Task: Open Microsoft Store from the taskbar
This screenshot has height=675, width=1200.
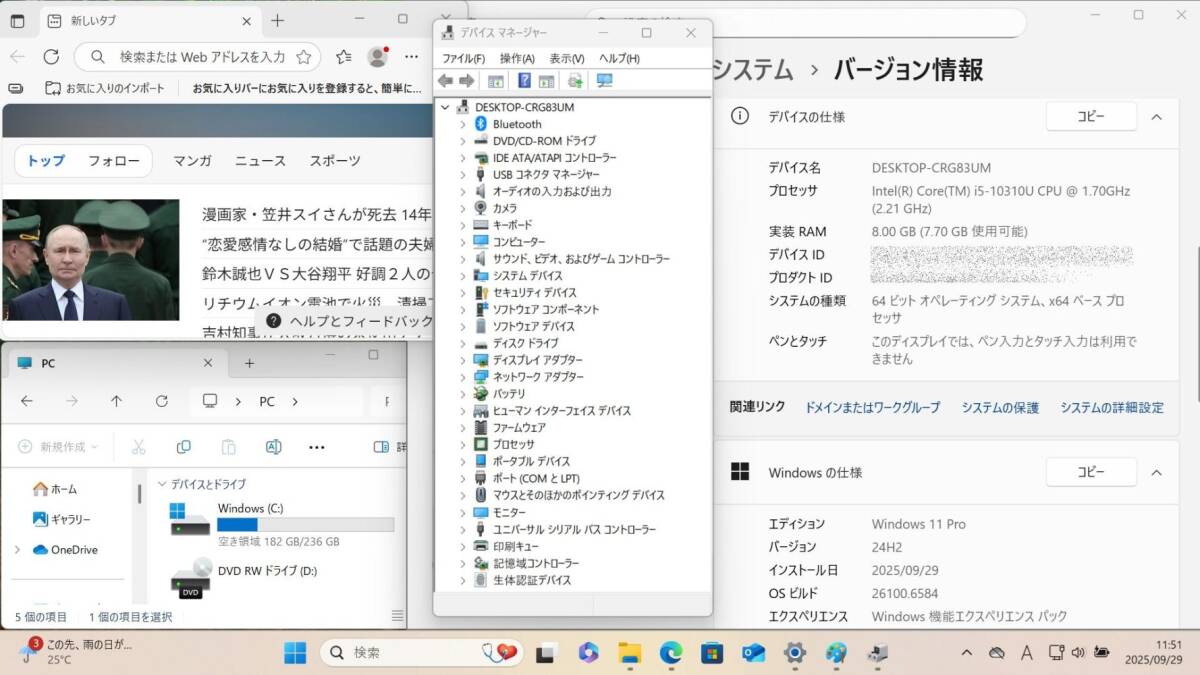Action: (711, 653)
